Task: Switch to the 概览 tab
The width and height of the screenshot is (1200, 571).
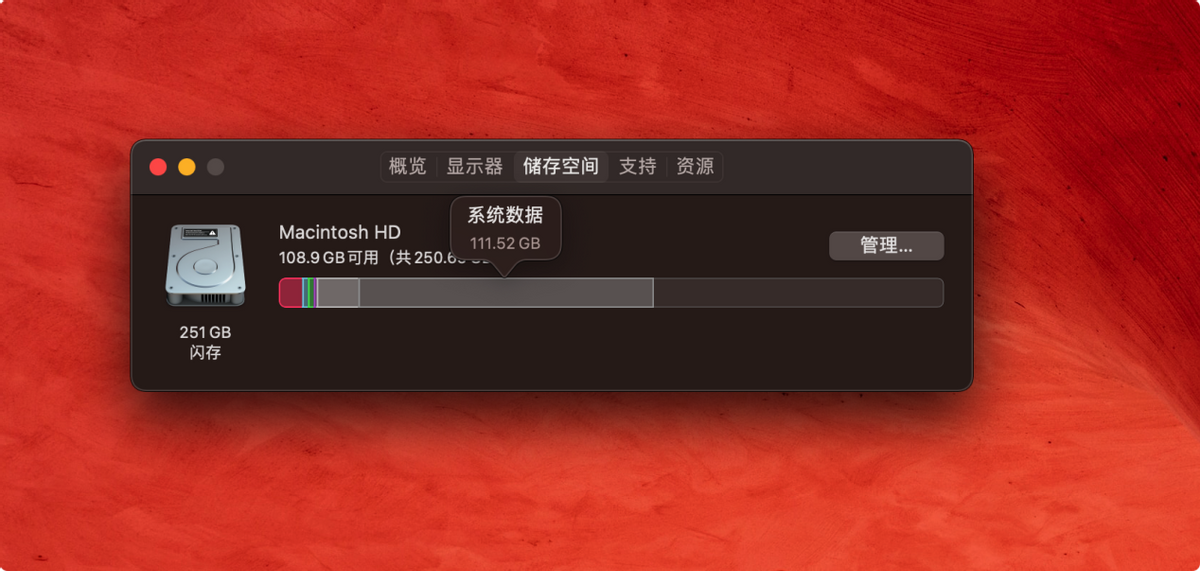Action: click(407, 166)
